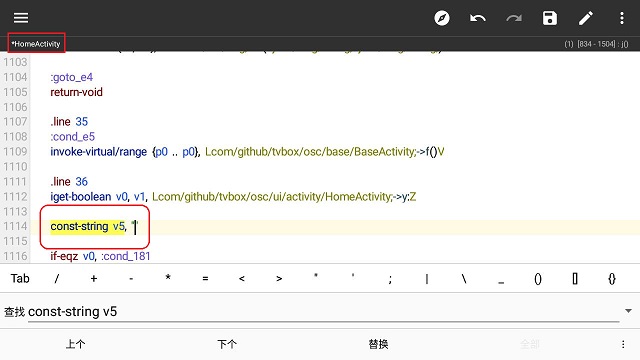Image resolution: width=640 pixels, height=360 pixels.
Task: Tap the compass navigation icon
Action: click(442, 18)
